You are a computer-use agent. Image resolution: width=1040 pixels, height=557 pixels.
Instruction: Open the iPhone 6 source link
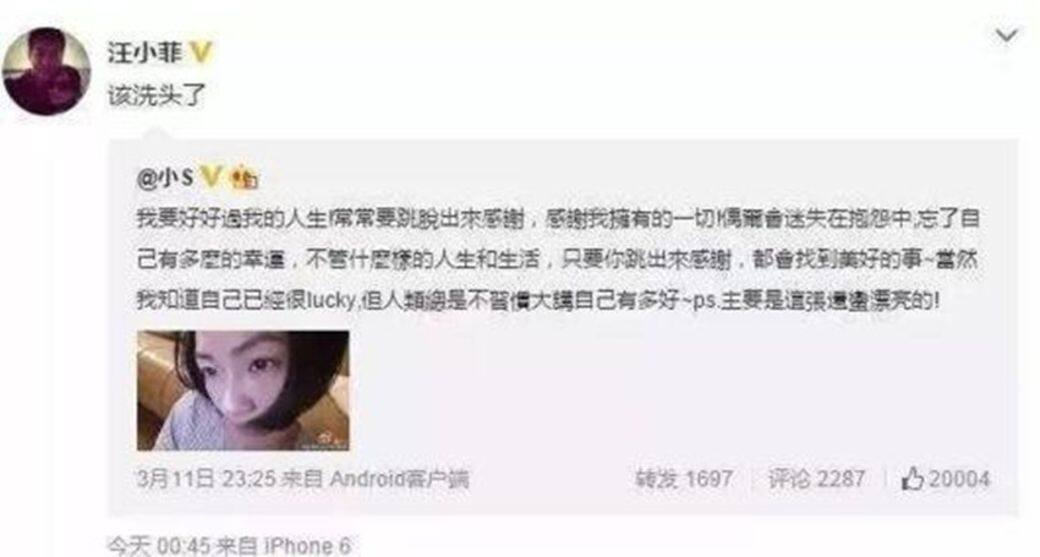click(x=307, y=546)
